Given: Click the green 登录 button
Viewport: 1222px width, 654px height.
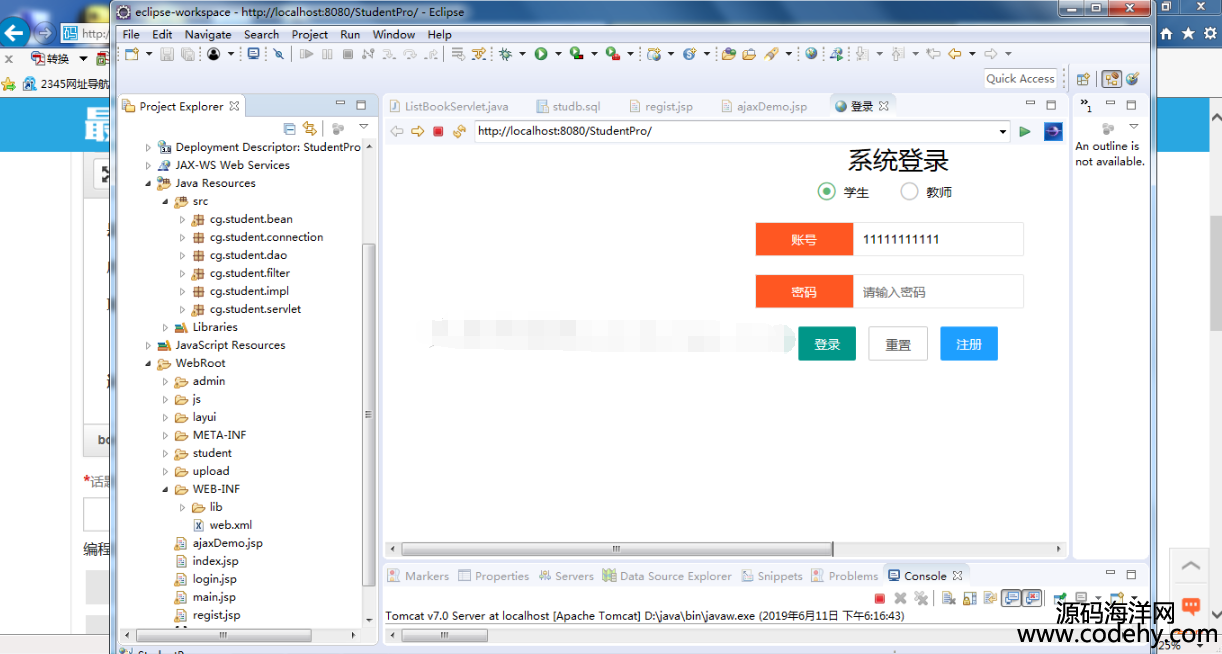Looking at the screenshot, I should tap(826, 344).
